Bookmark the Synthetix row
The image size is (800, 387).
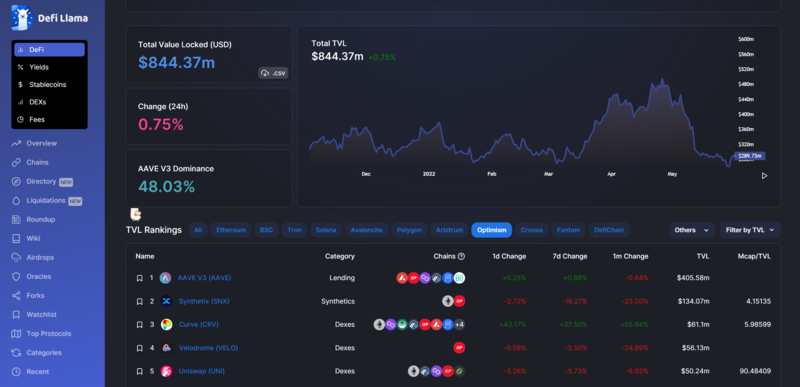click(139, 301)
